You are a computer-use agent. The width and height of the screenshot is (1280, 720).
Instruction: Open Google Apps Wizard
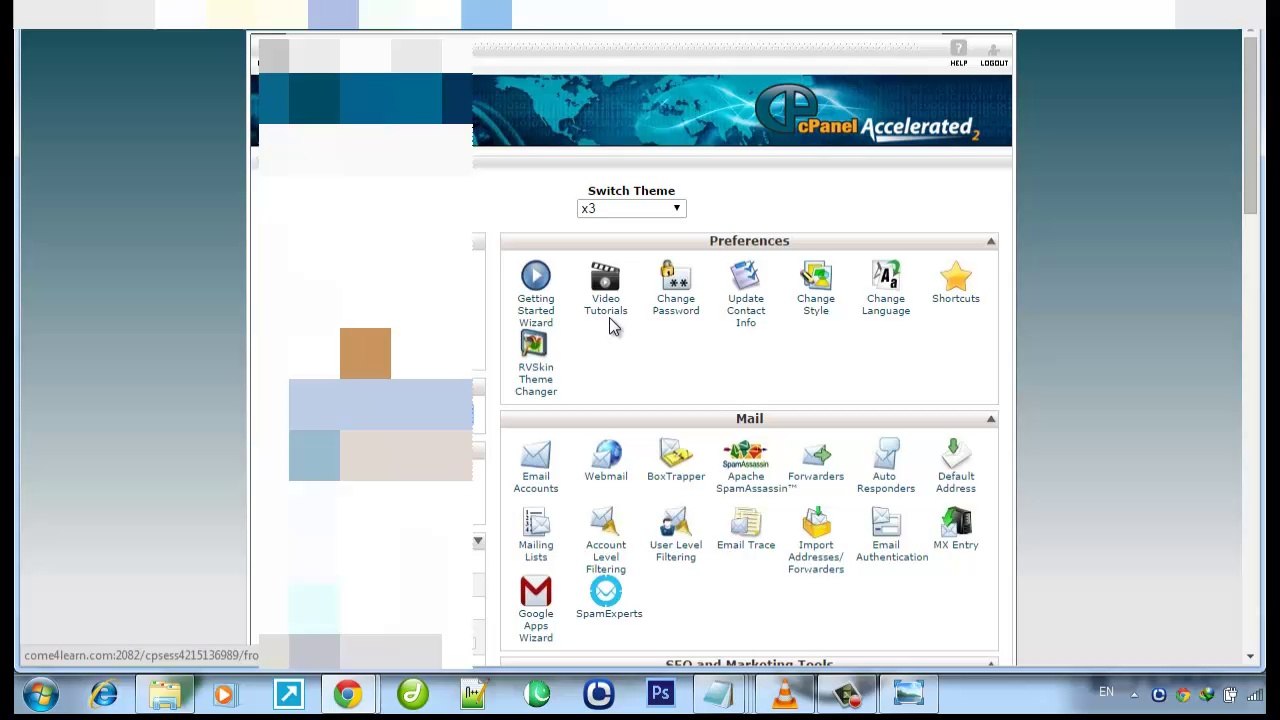535,610
